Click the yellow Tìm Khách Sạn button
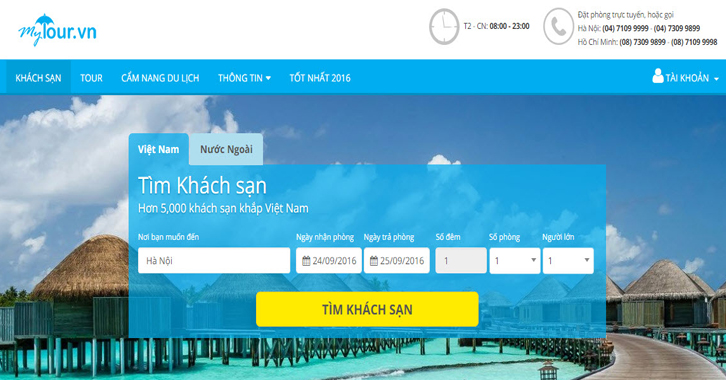The width and height of the screenshot is (726, 380). coord(367,309)
